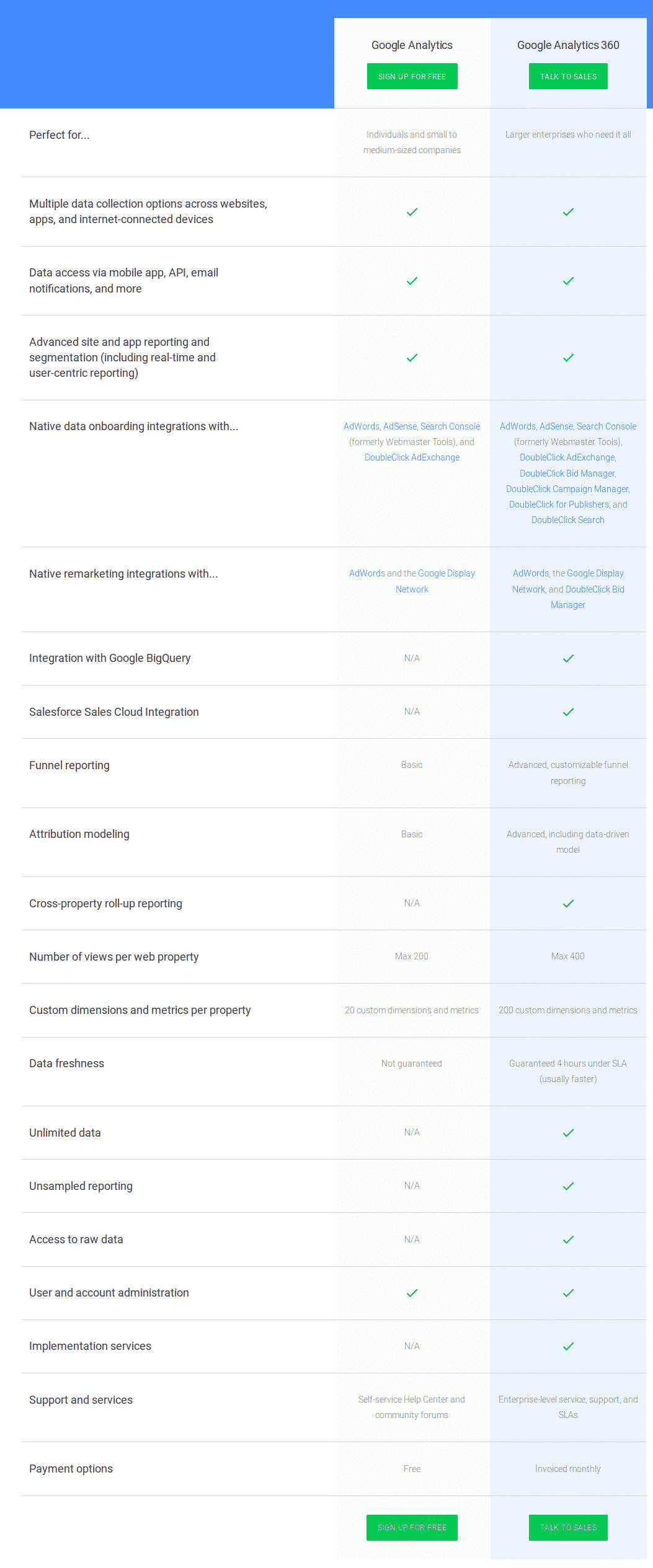Click the bottom Talk To Sales button
This screenshot has height=1568, width=653.
tap(568, 1527)
